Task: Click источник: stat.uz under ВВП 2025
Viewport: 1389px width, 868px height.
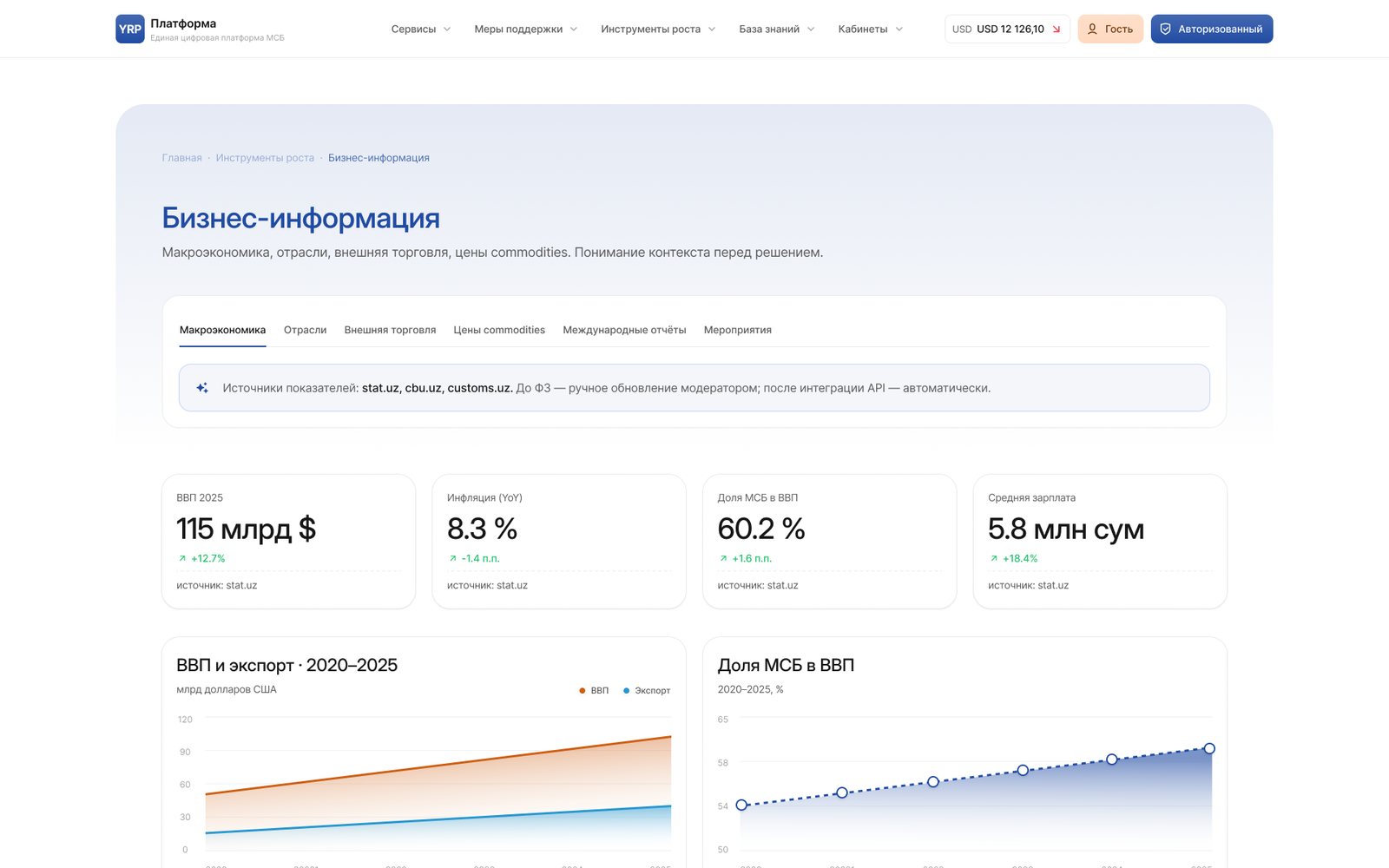Action: click(216, 585)
